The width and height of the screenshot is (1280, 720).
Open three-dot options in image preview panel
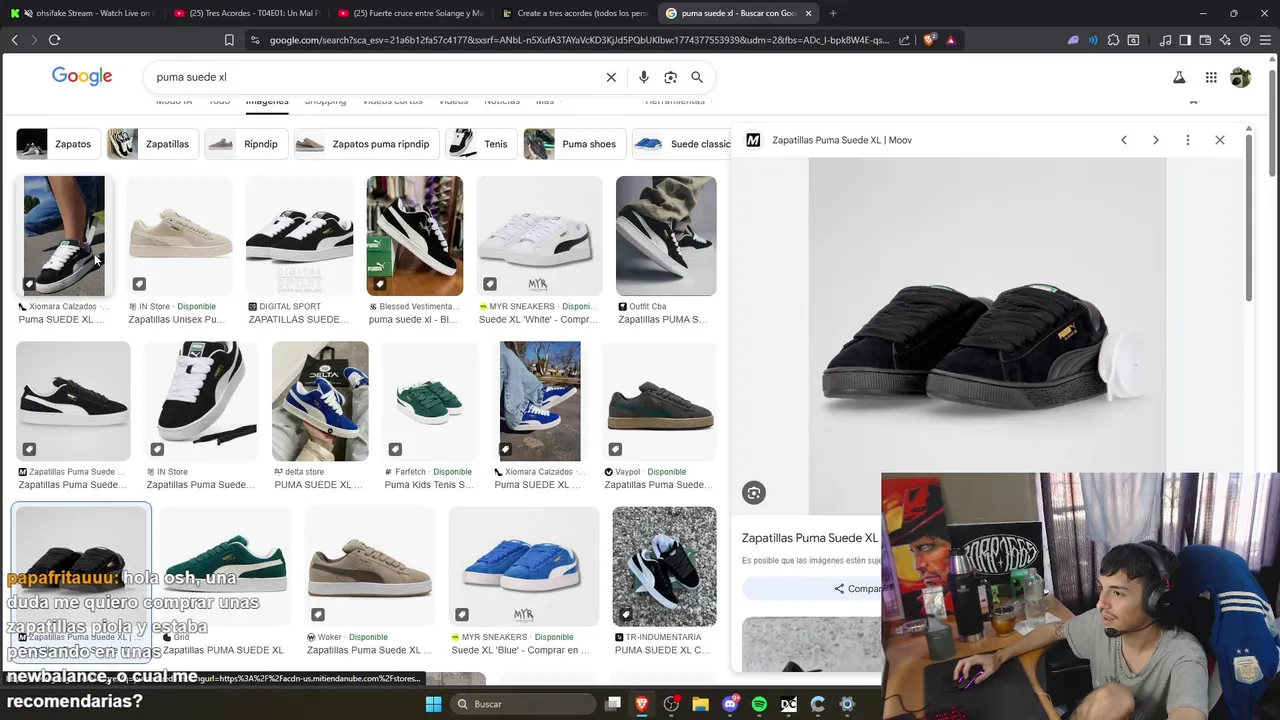1188,140
